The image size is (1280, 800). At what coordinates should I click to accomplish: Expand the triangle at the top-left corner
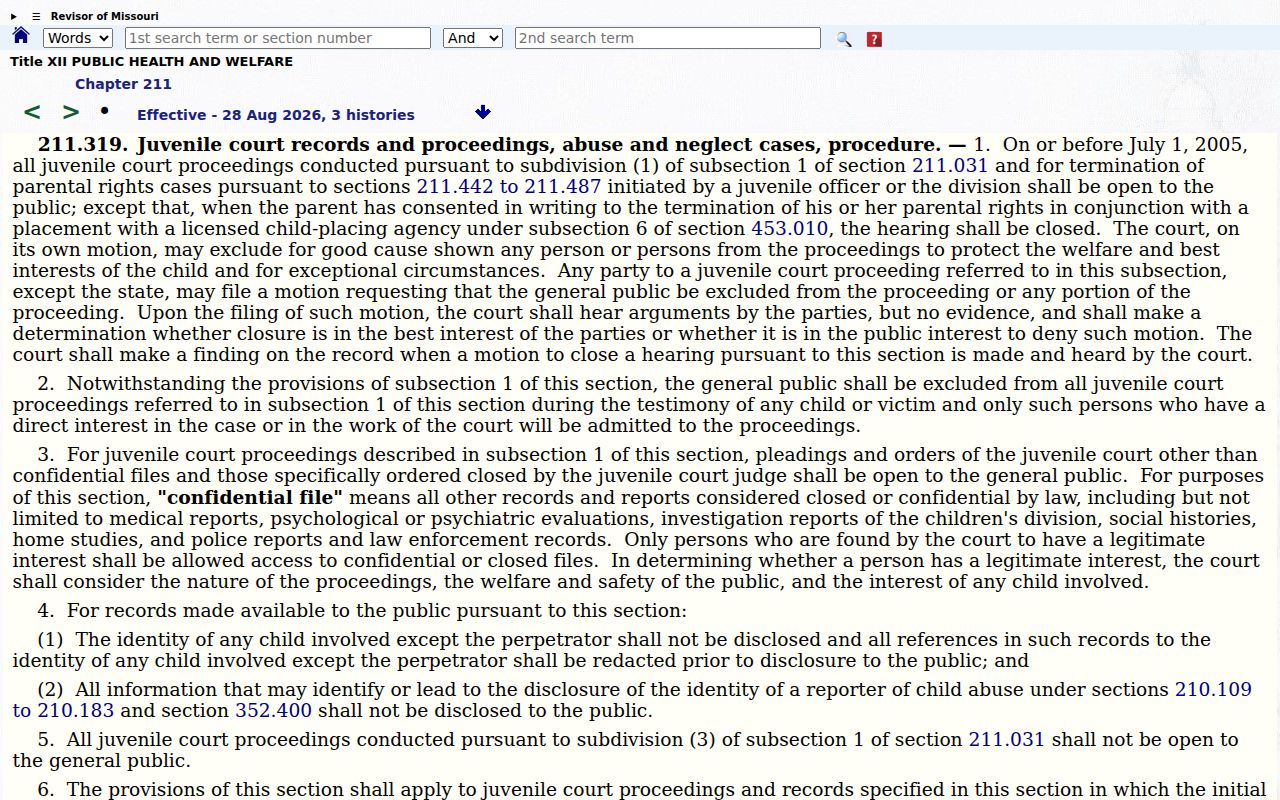point(14,16)
